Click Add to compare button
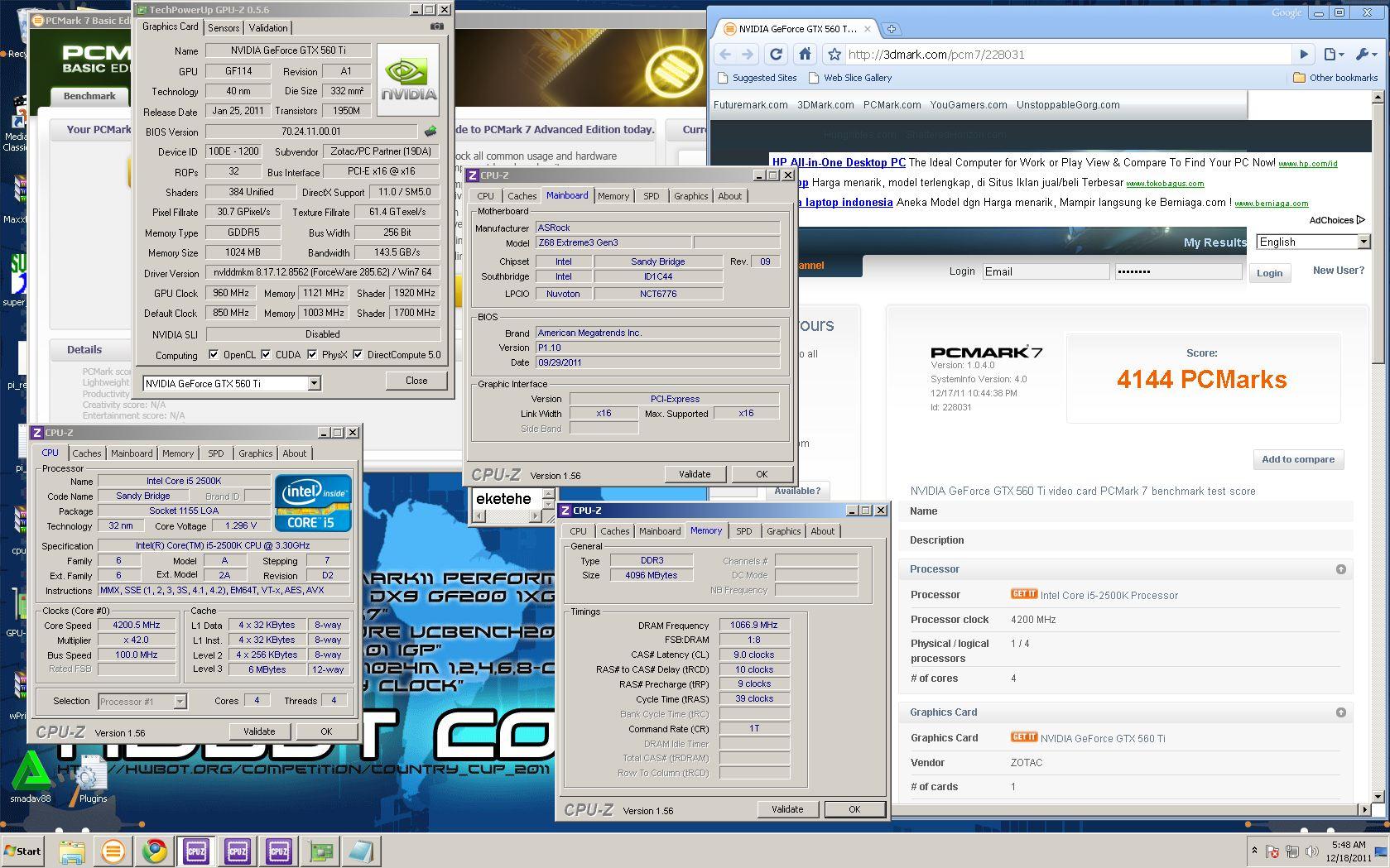The height and width of the screenshot is (868, 1390). pyautogui.click(x=1298, y=459)
